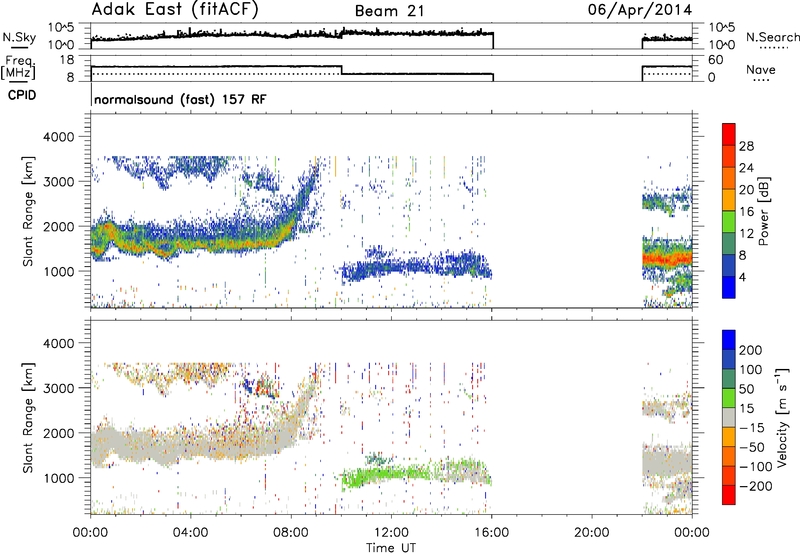Click the "4000" tick in the power panel
This screenshot has width=800, height=554.
[59, 137]
